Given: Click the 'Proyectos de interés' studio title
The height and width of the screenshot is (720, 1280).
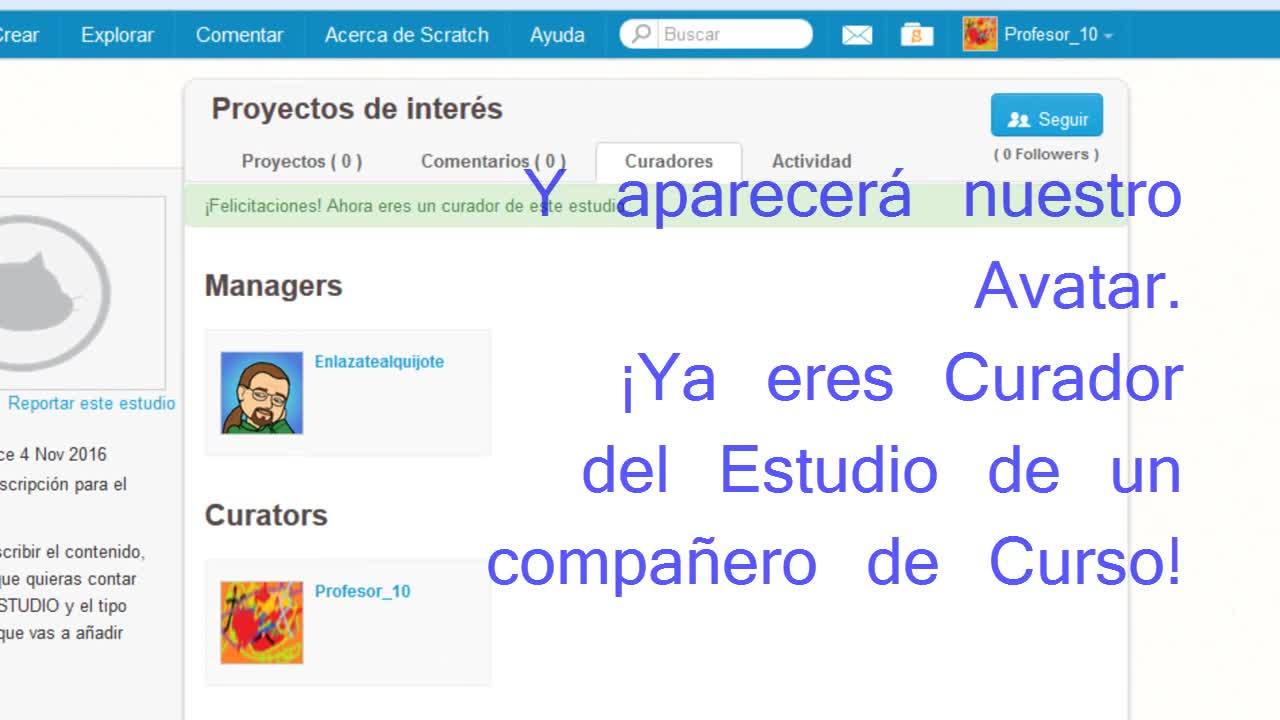Looking at the screenshot, I should coord(357,109).
